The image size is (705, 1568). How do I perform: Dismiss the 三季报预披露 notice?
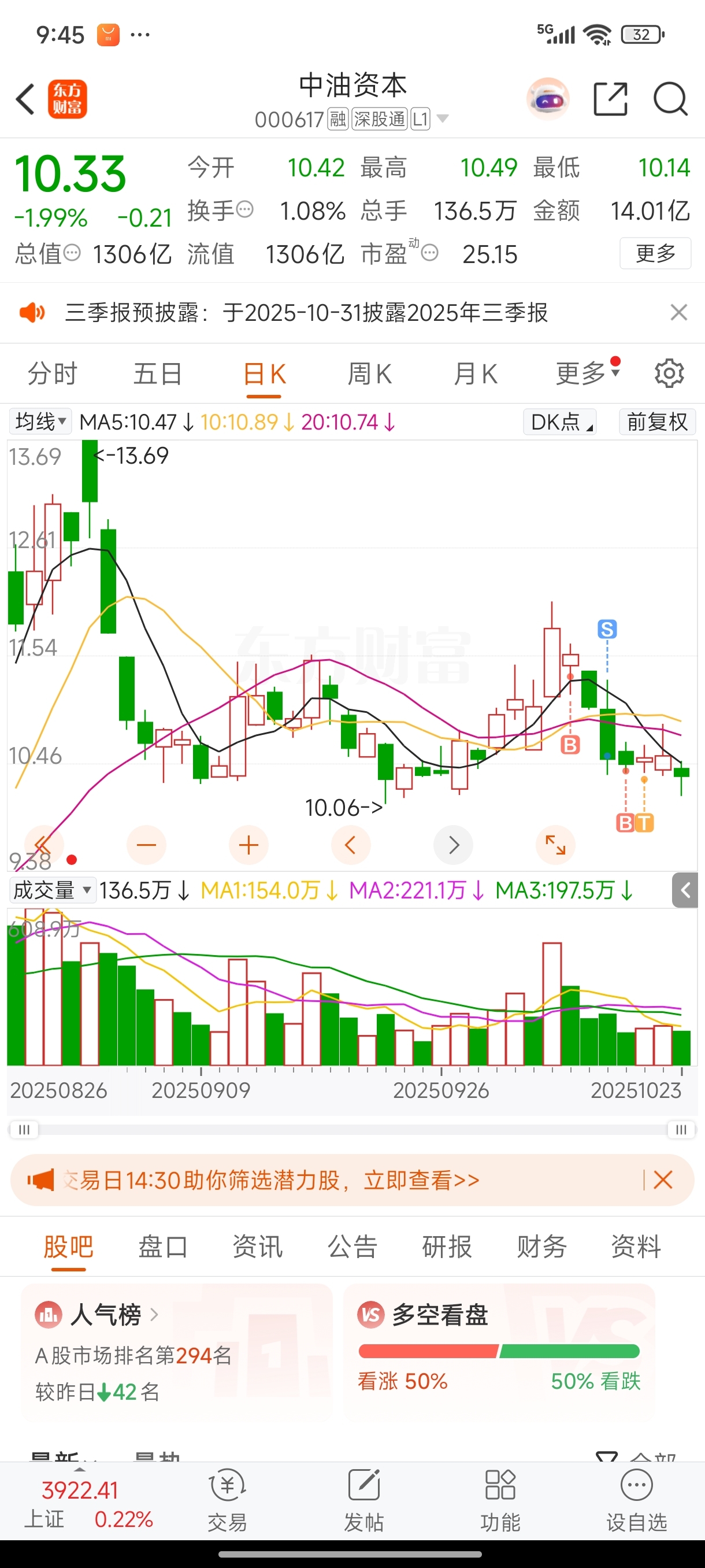pos(679,313)
